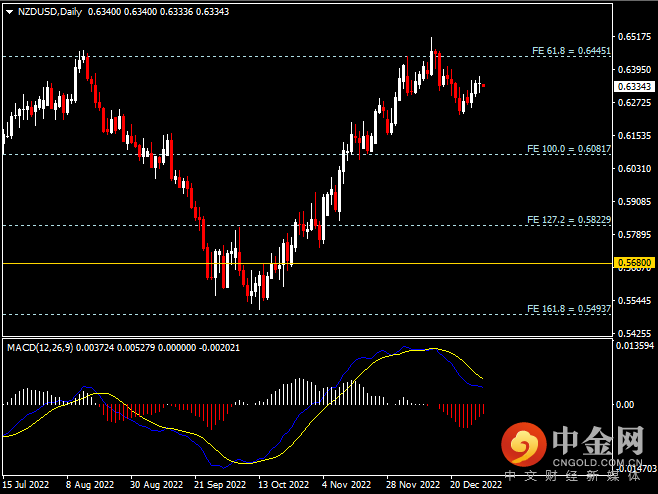Viewport: 658px width, 494px height.
Task: Click the 21 Sep 2022 date label
Action: click(218, 483)
